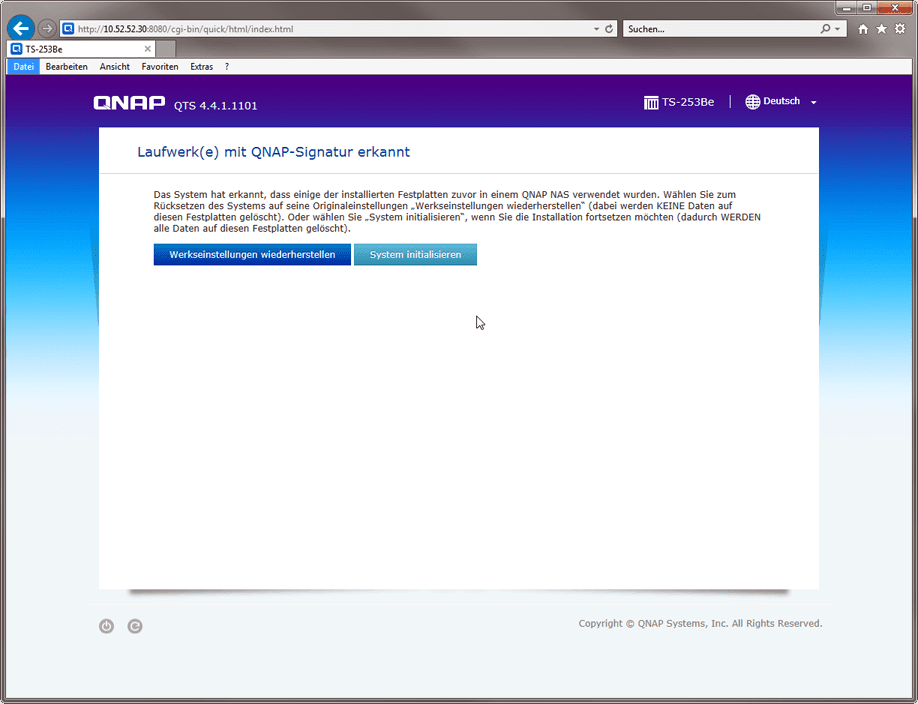Screen dimensions: 918x704
Task: Click the TS-253Be NAS device icon
Action: (x=651, y=102)
